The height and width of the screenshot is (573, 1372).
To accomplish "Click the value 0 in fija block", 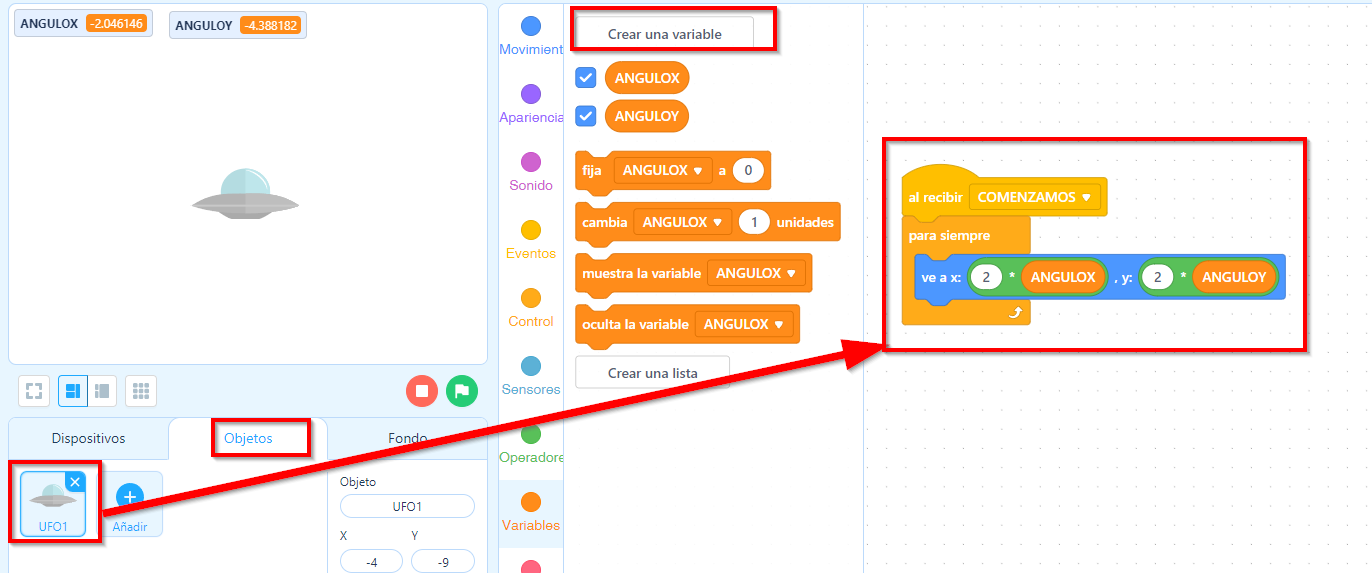I will (749, 170).
